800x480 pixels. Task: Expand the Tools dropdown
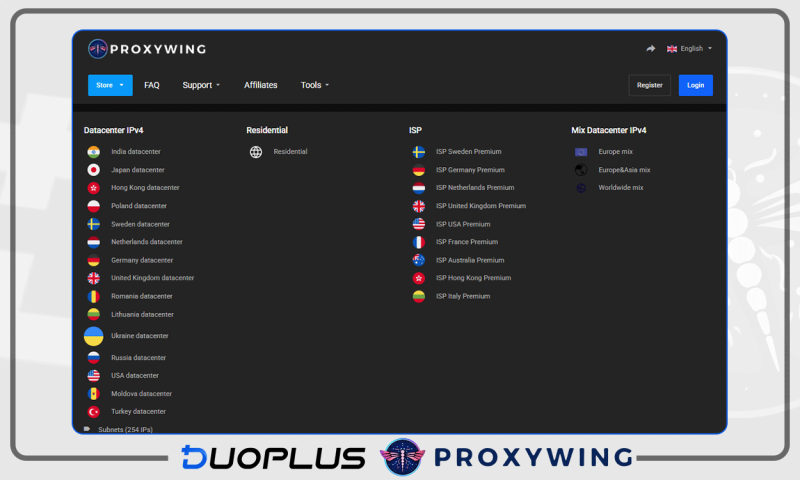(314, 85)
